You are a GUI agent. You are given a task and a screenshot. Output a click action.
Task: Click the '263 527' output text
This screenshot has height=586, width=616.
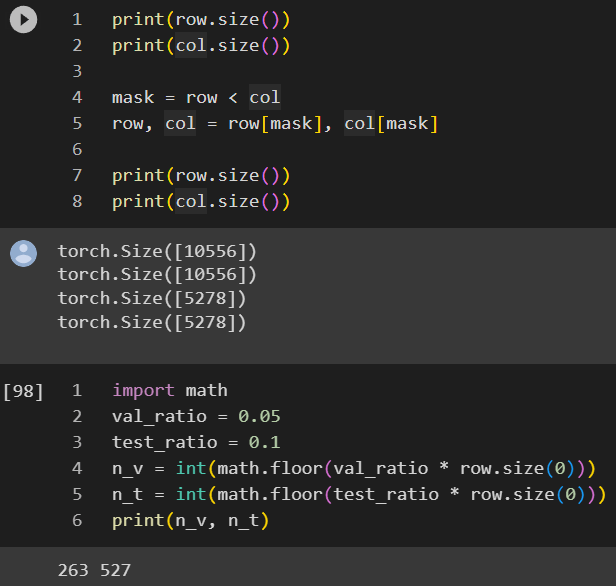pyautogui.click(x=94, y=571)
